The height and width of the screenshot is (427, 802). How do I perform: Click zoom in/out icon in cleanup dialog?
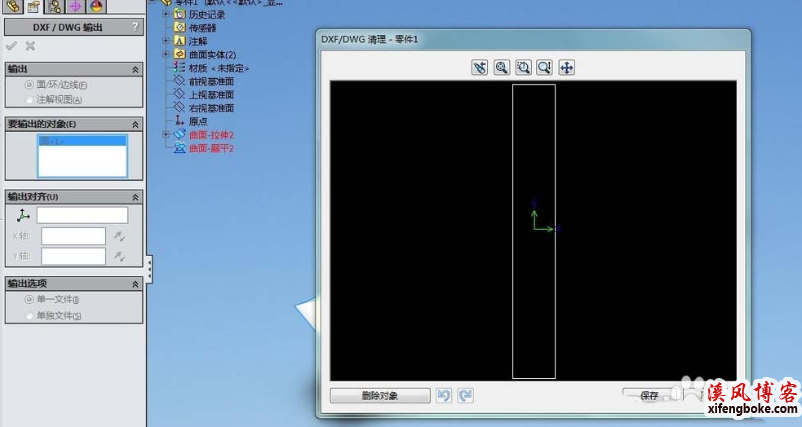click(545, 68)
